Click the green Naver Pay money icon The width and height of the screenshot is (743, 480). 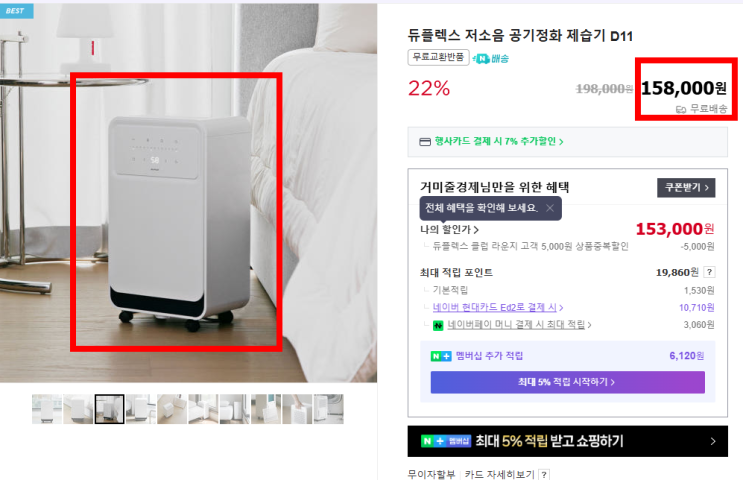[x=438, y=326]
